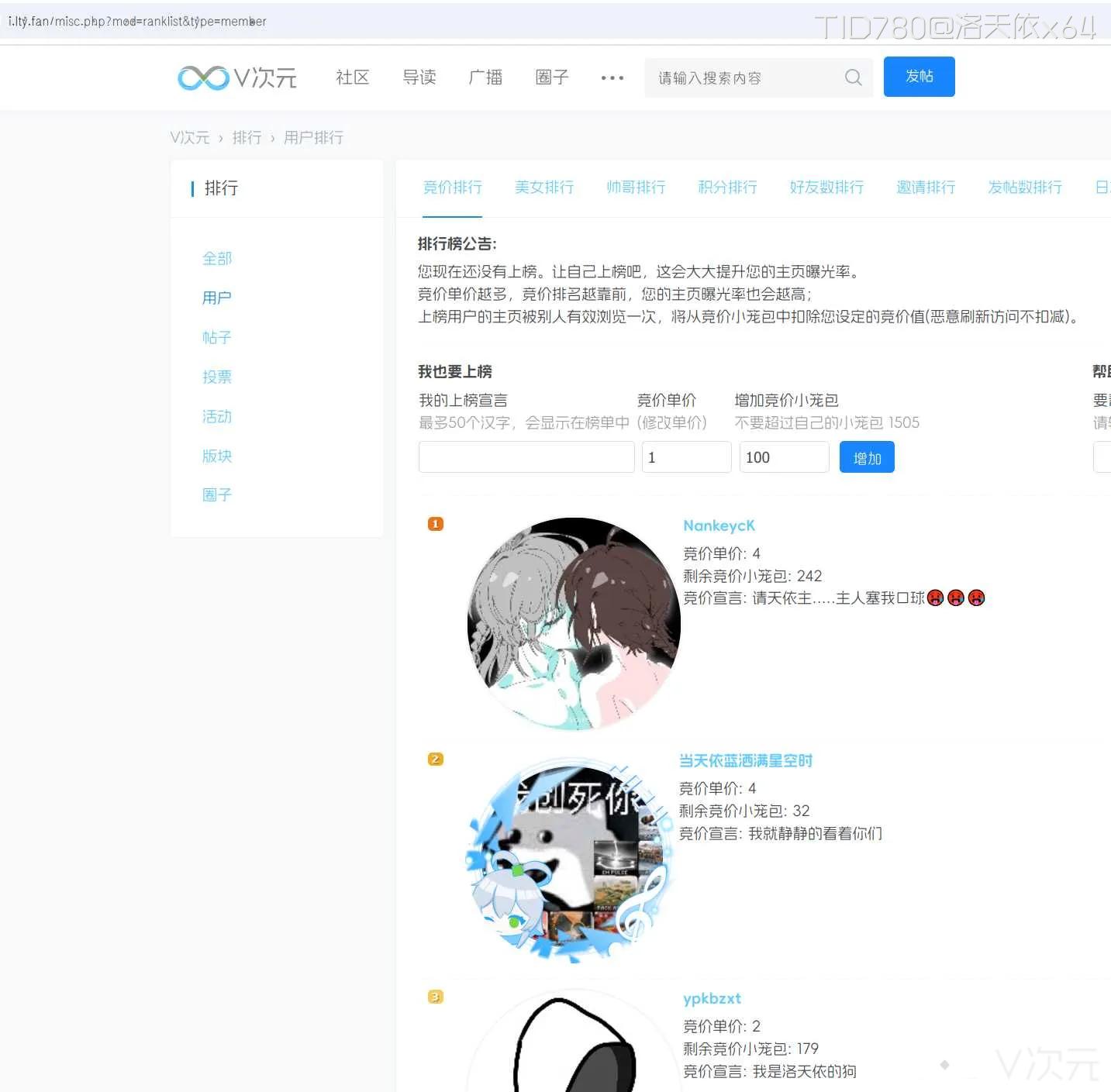Open the NankeycK username link
This screenshot has height=1092, width=1111.
pyautogui.click(x=719, y=525)
